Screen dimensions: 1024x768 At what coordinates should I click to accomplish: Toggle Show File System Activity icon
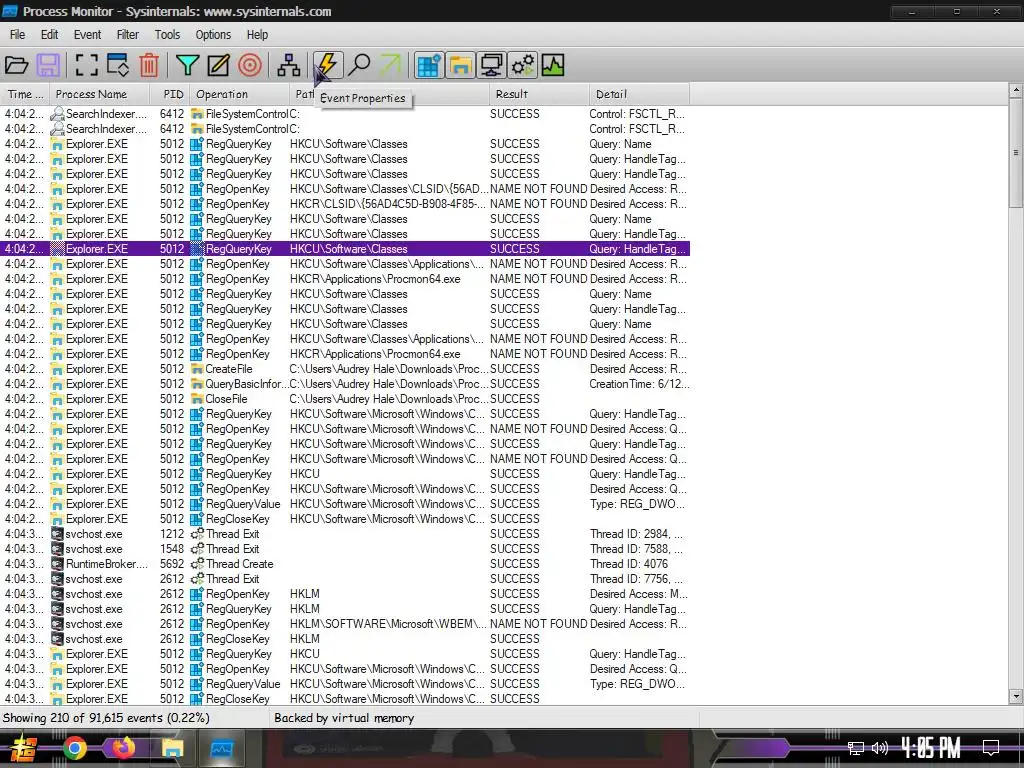[460, 65]
